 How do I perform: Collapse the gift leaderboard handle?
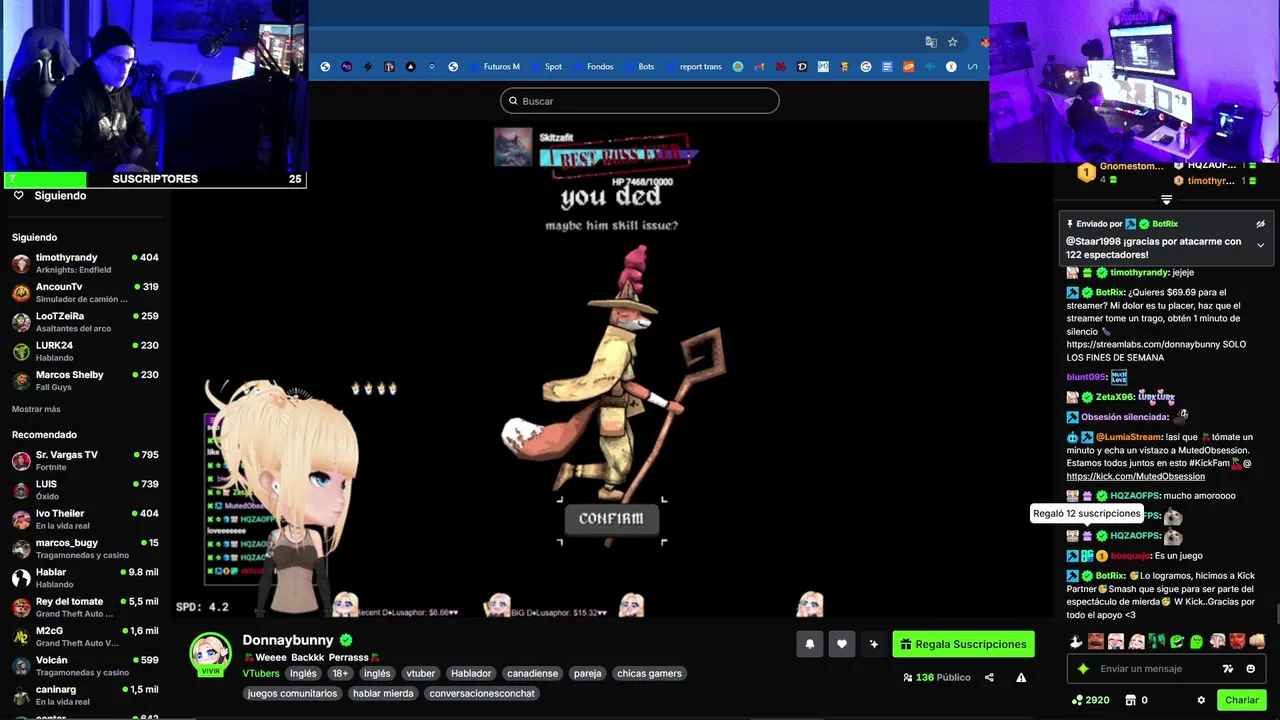coord(1166,200)
